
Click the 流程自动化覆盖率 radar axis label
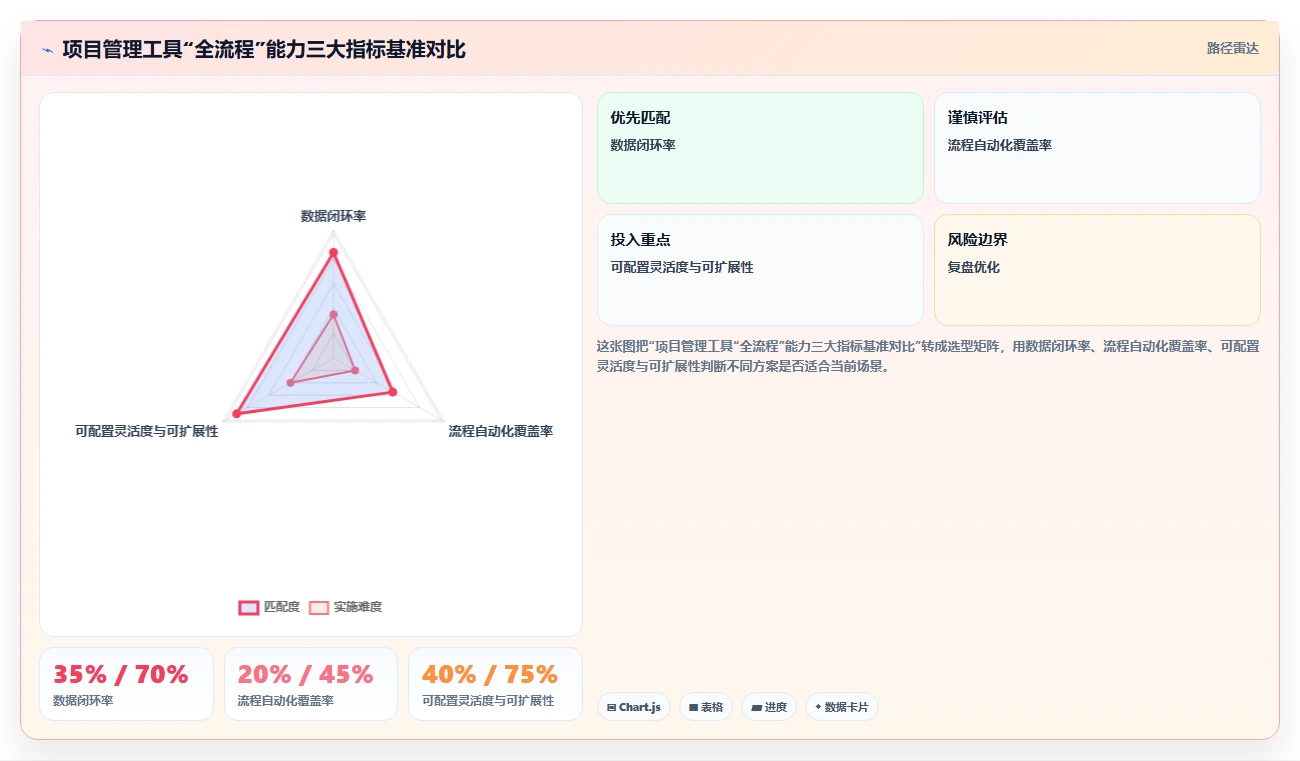(500, 431)
